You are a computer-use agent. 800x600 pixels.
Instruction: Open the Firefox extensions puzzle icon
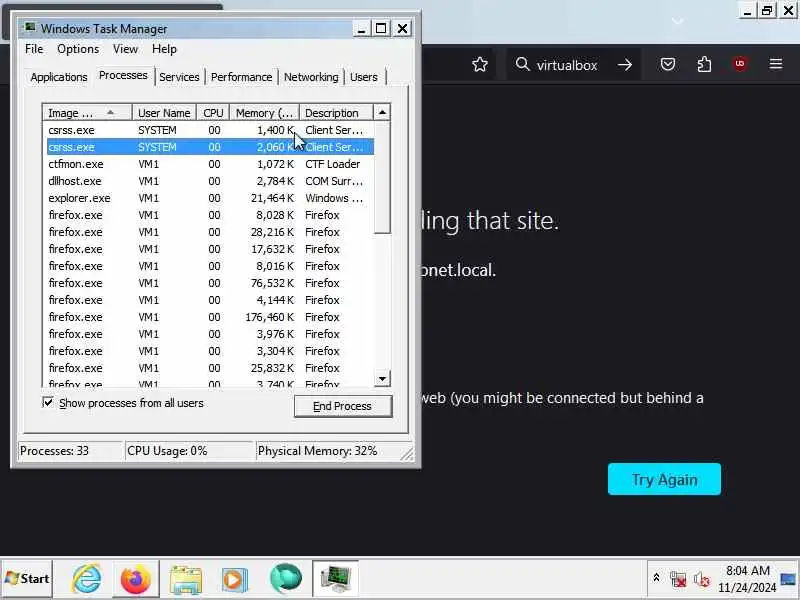coord(704,64)
